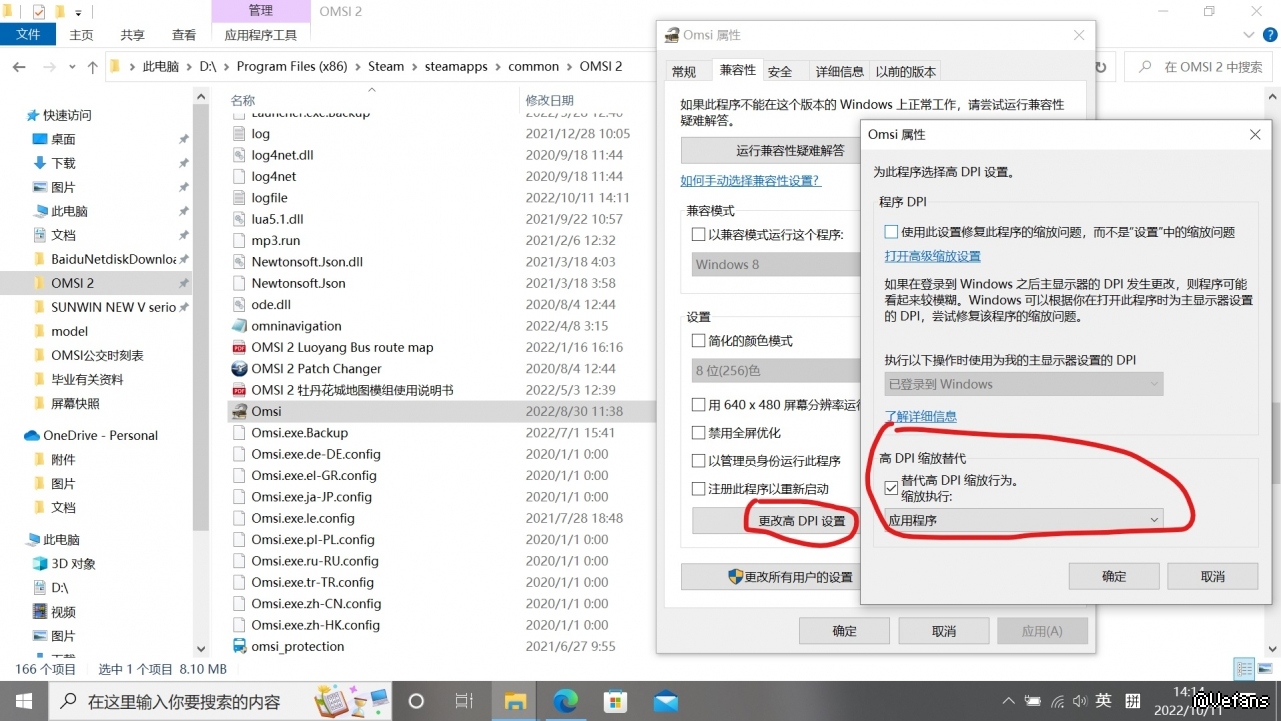Switch to details view via status bar icon
The height and width of the screenshot is (721, 1281).
tap(1244, 669)
